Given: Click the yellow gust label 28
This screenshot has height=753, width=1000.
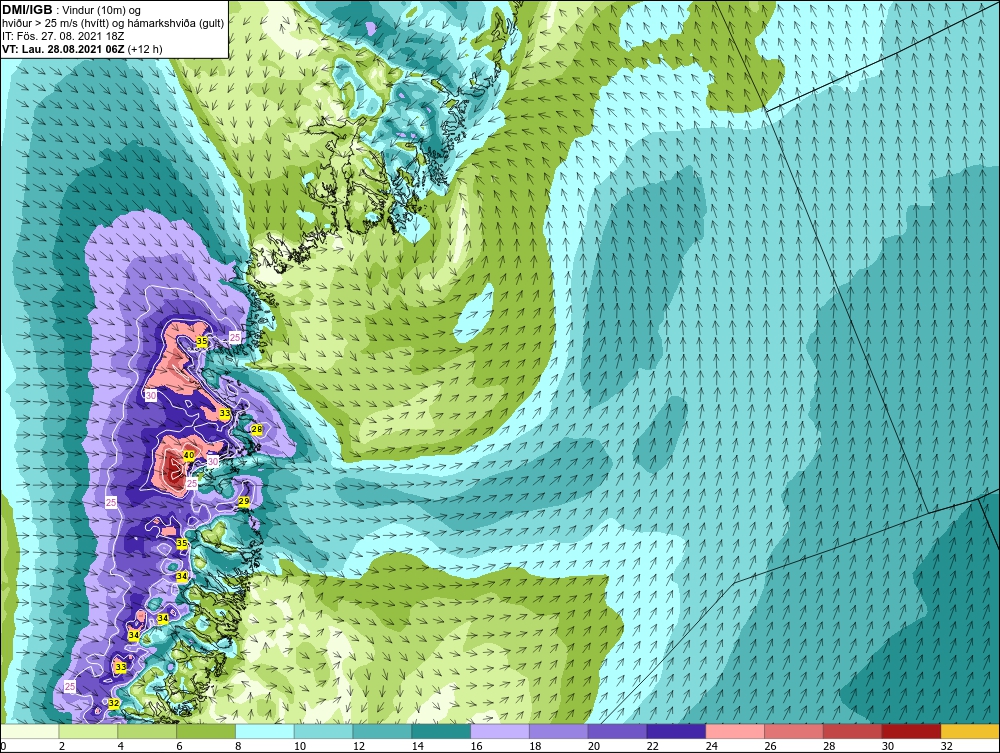Looking at the screenshot, I should pos(257,430).
